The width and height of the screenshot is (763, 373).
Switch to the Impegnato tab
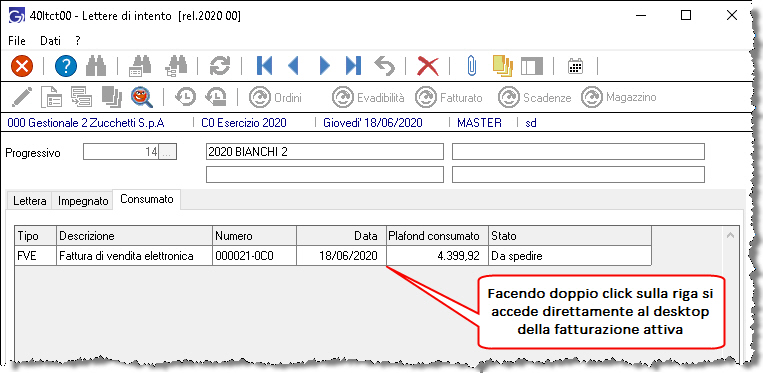coord(83,201)
